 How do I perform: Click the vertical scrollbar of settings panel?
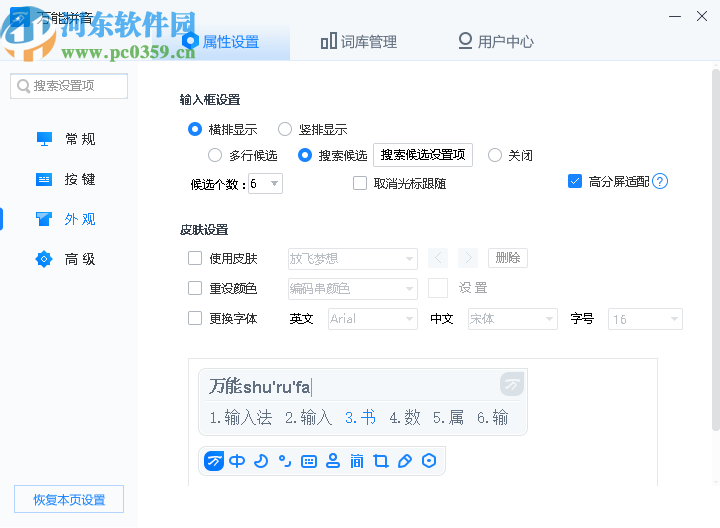pyautogui.click(x=715, y=250)
